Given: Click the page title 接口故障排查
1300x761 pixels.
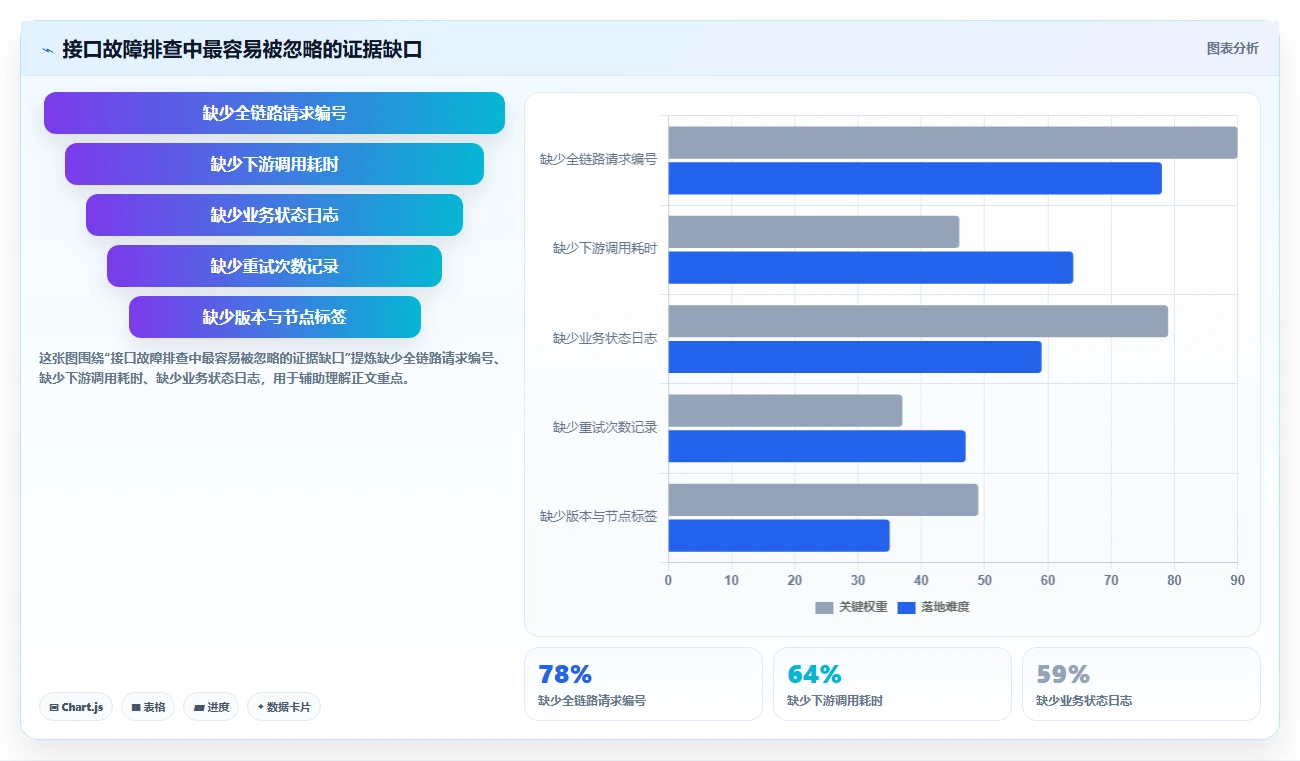Looking at the screenshot, I should [x=242, y=49].
